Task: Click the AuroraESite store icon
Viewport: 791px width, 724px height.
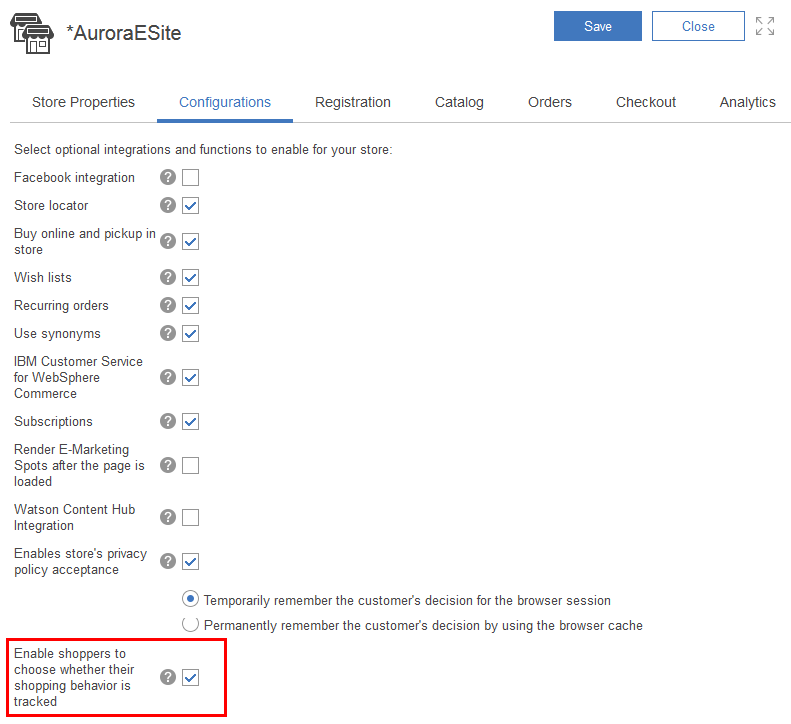Action: coord(32,33)
